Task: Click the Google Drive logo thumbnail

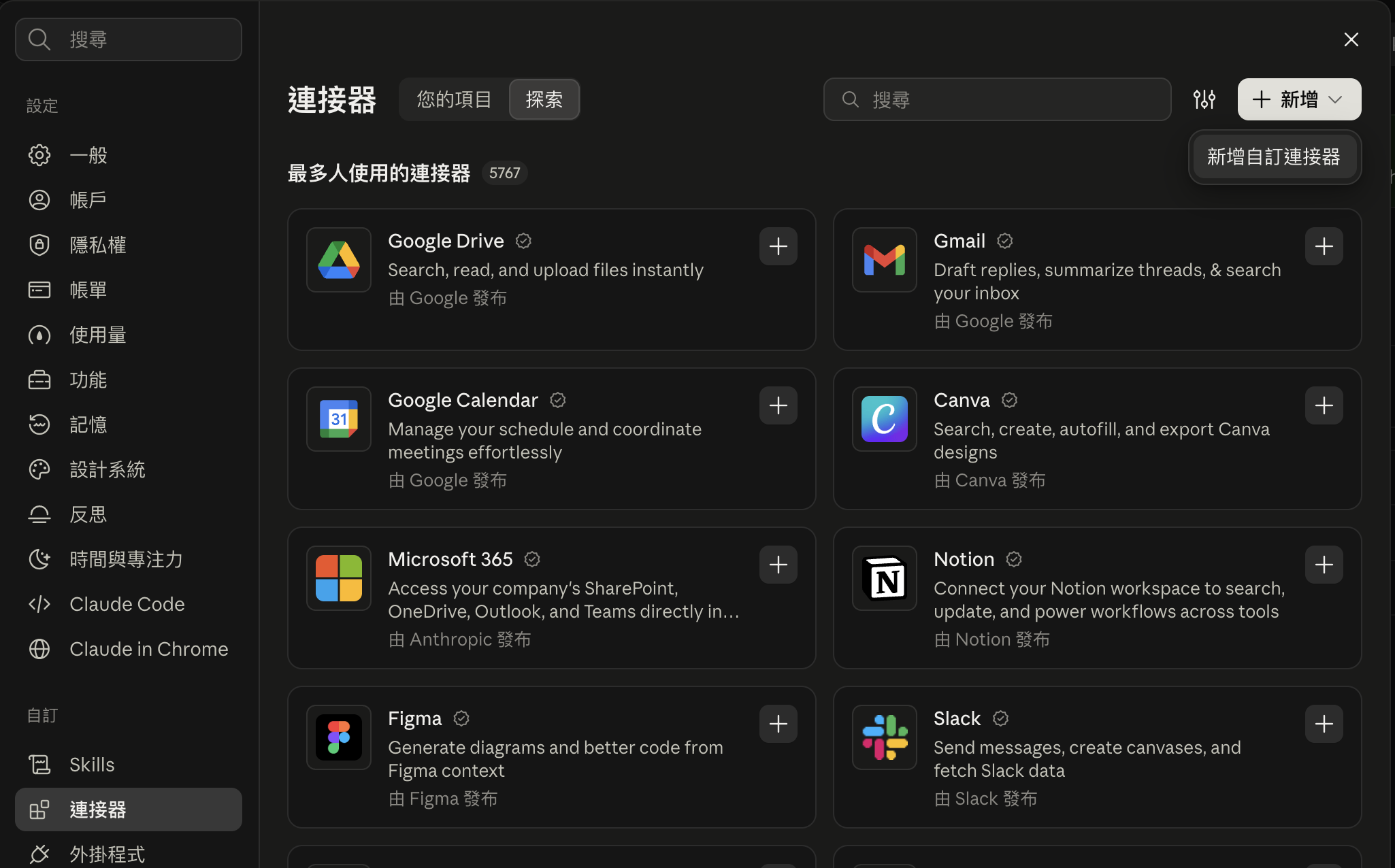Action: tap(339, 260)
